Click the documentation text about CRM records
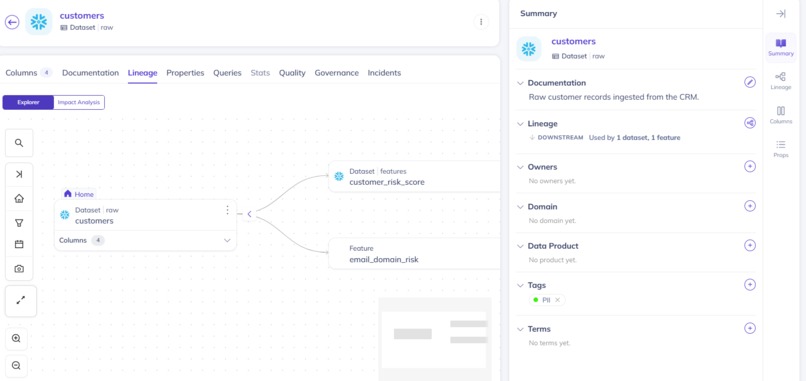The height and width of the screenshot is (381, 806). [614, 97]
